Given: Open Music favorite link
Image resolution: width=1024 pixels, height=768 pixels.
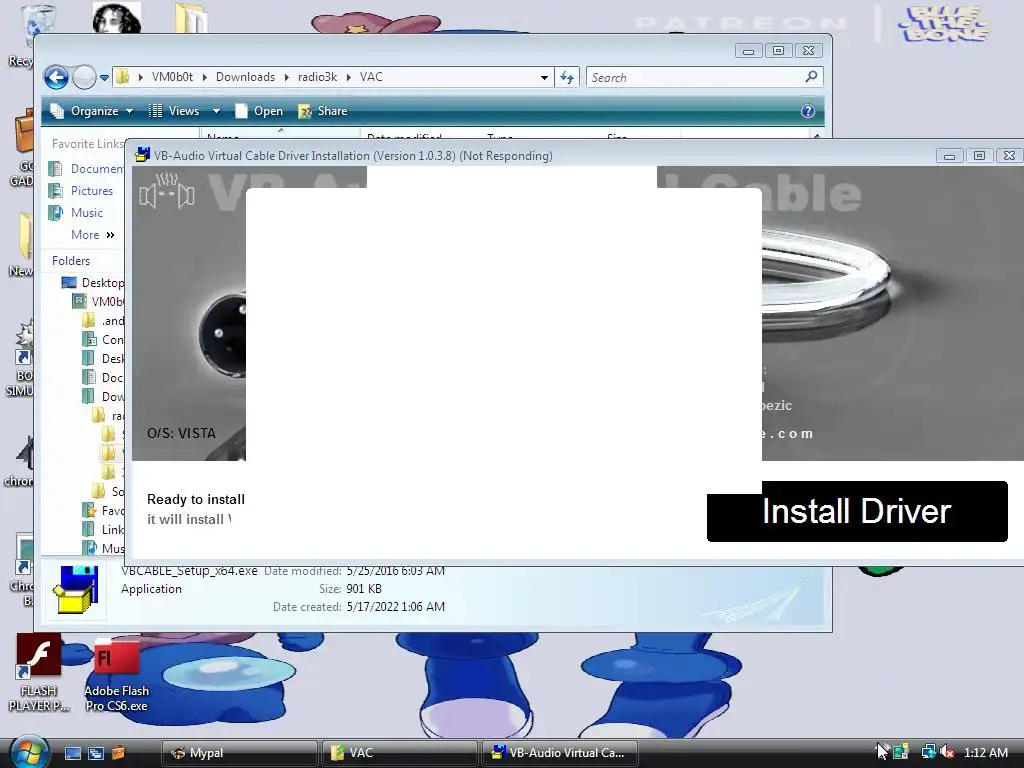Looking at the screenshot, I should (76, 213).
